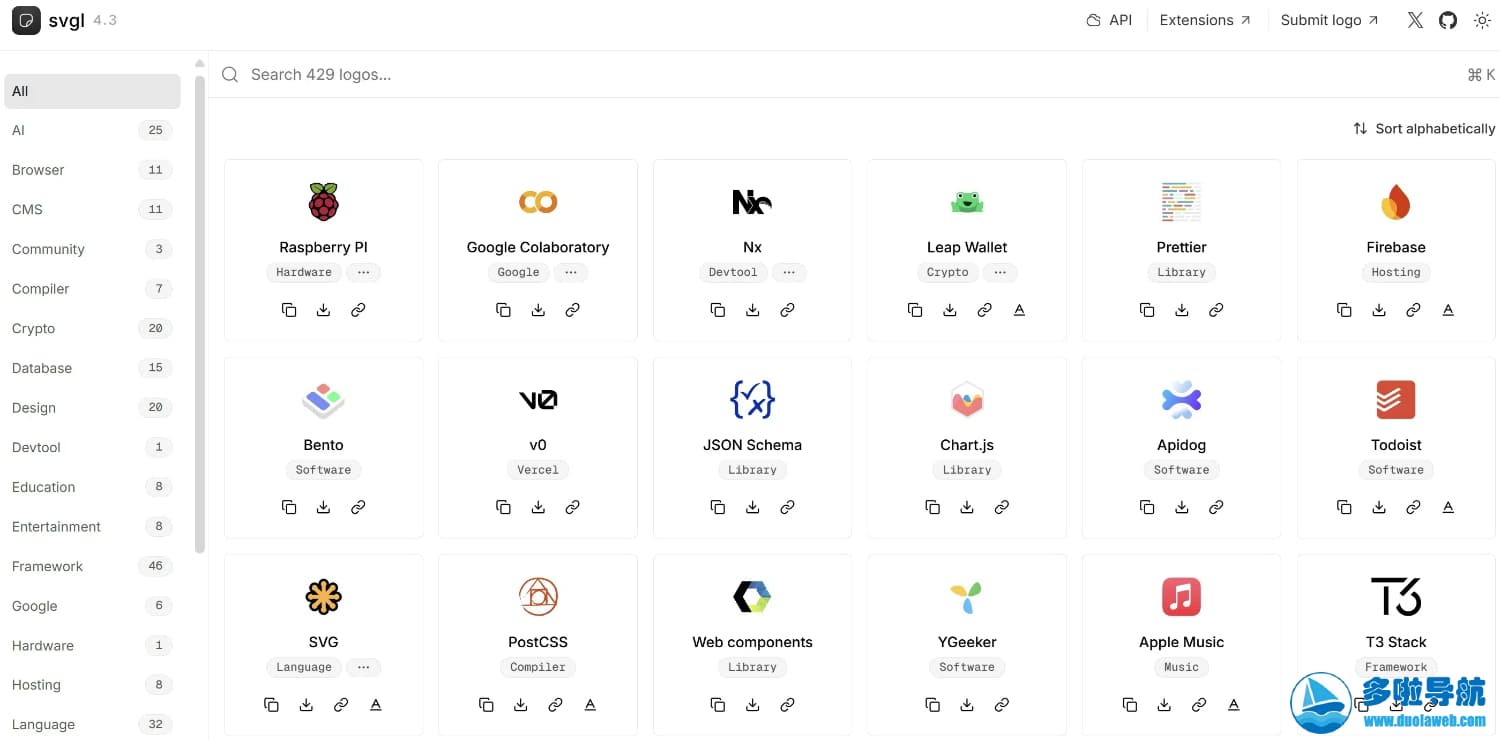Screen dimensions: 1500x741
Task: Open the X (Twitter) profile icon
Action: pos(1415,20)
